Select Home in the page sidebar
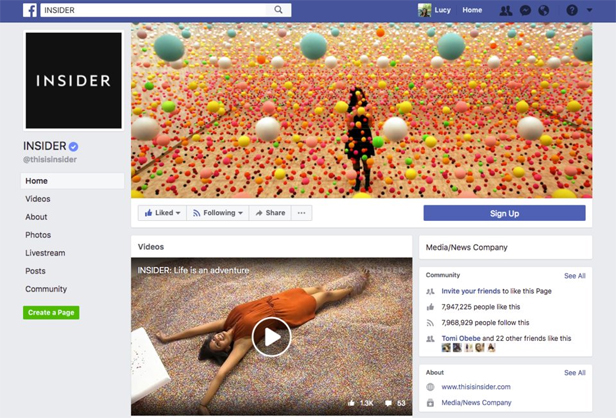Screen dimensions: 616x418 [x=72, y=181]
